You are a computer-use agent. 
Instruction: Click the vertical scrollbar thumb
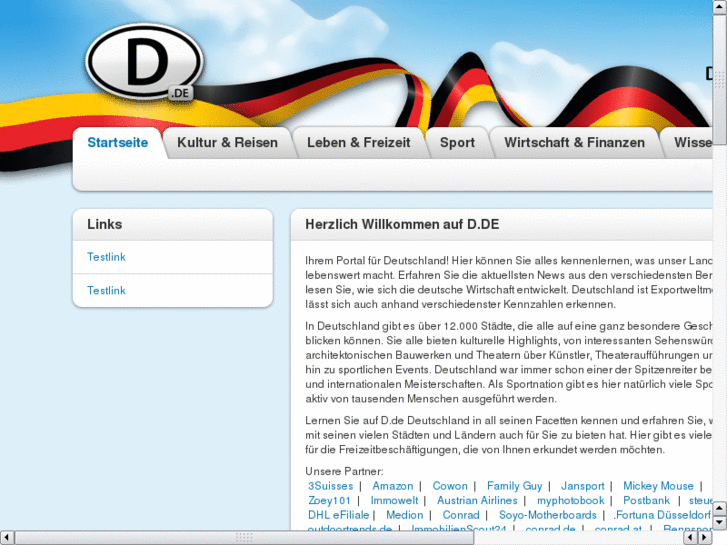[720, 79]
